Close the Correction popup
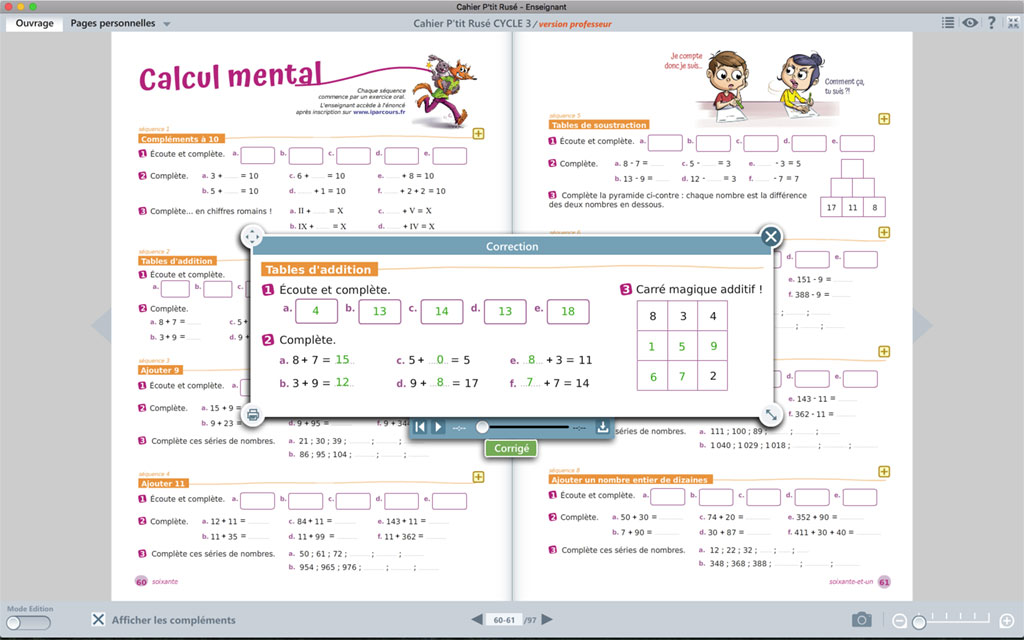The height and width of the screenshot is (640, 1024). coord(771,236)
